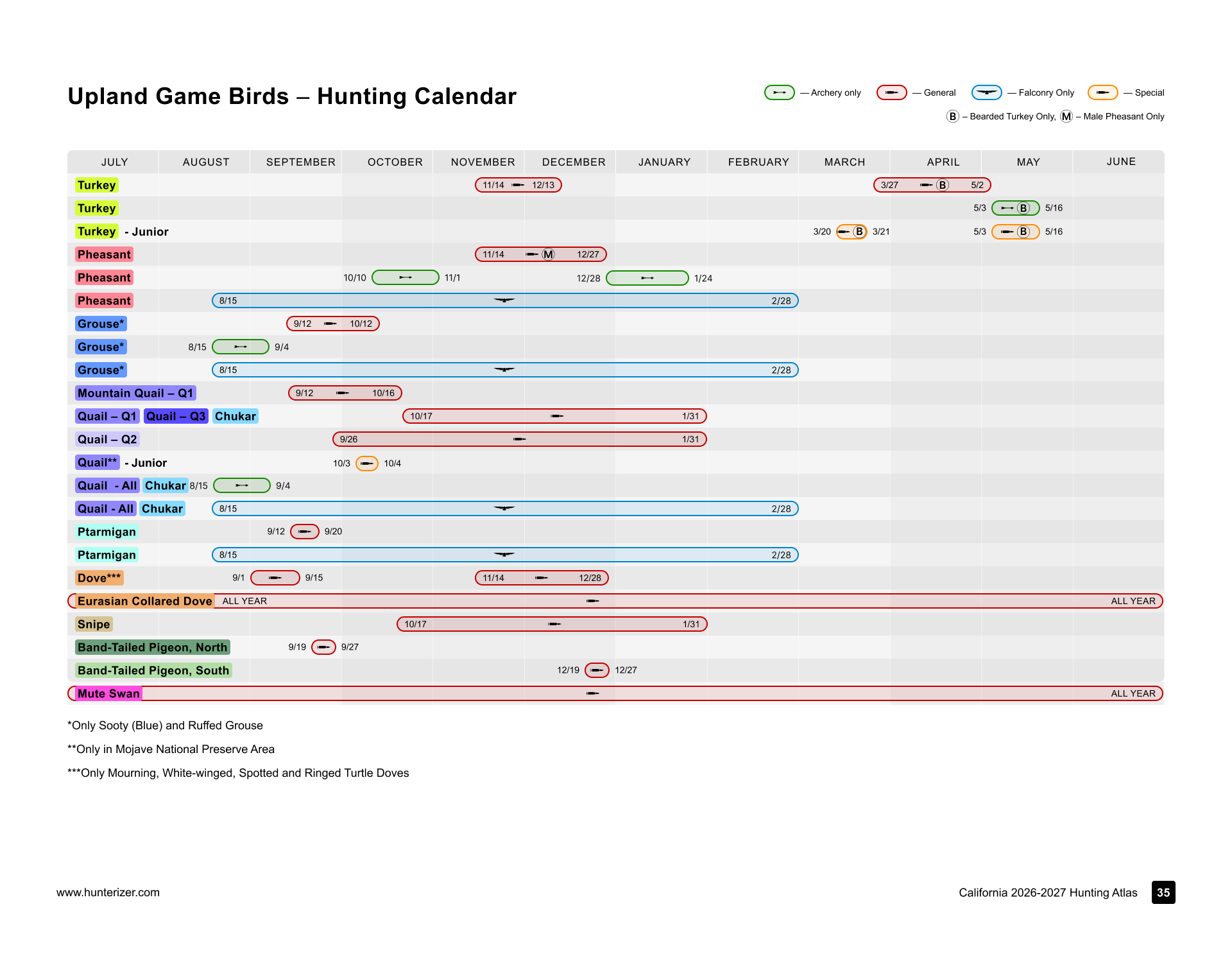Viewport: 1232px width, 954px height.
Task: Click the falcon icon in Quail All falconry bar
Action: pyautogui.click(x=504, y=508)
